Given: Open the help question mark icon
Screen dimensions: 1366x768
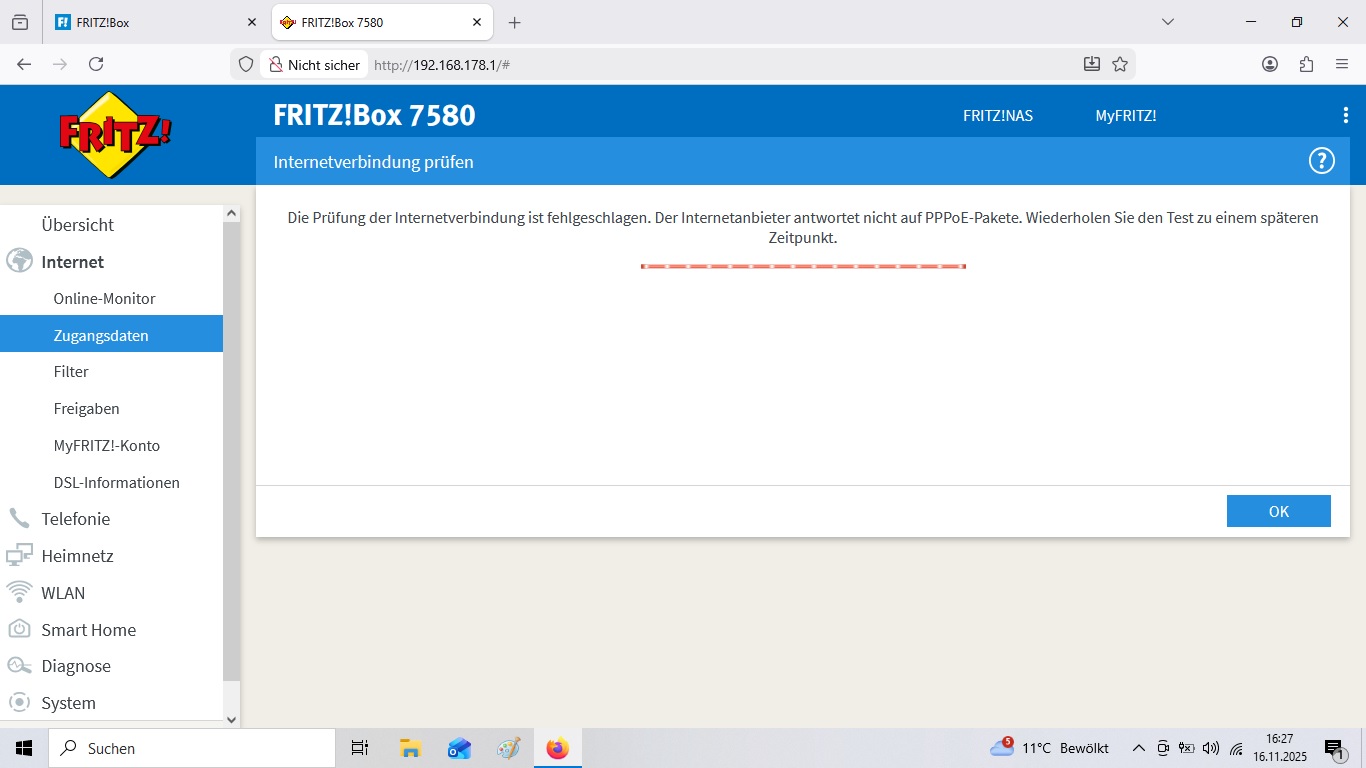Looking at the screenshot, I should 1322,161.
